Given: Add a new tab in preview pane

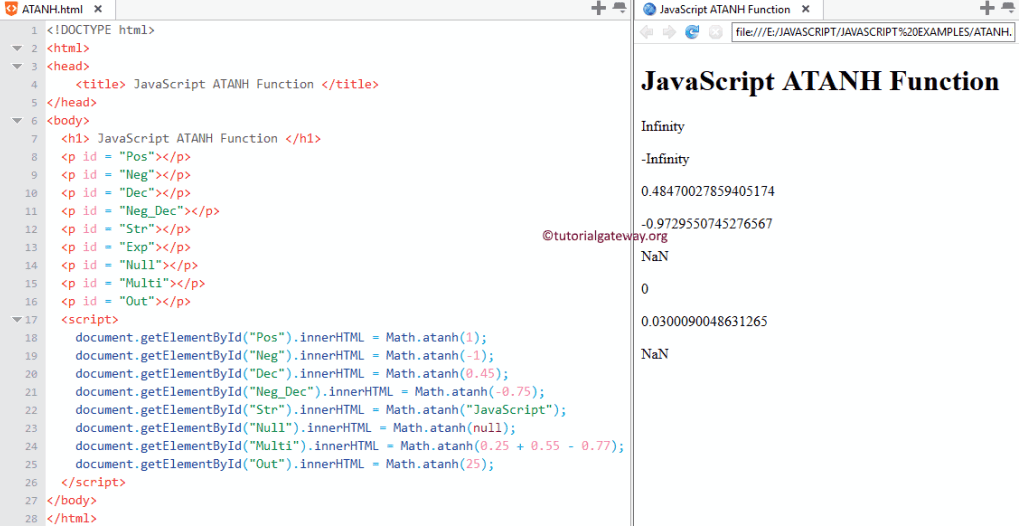Looking at the screenshot, I should point(987,8).
